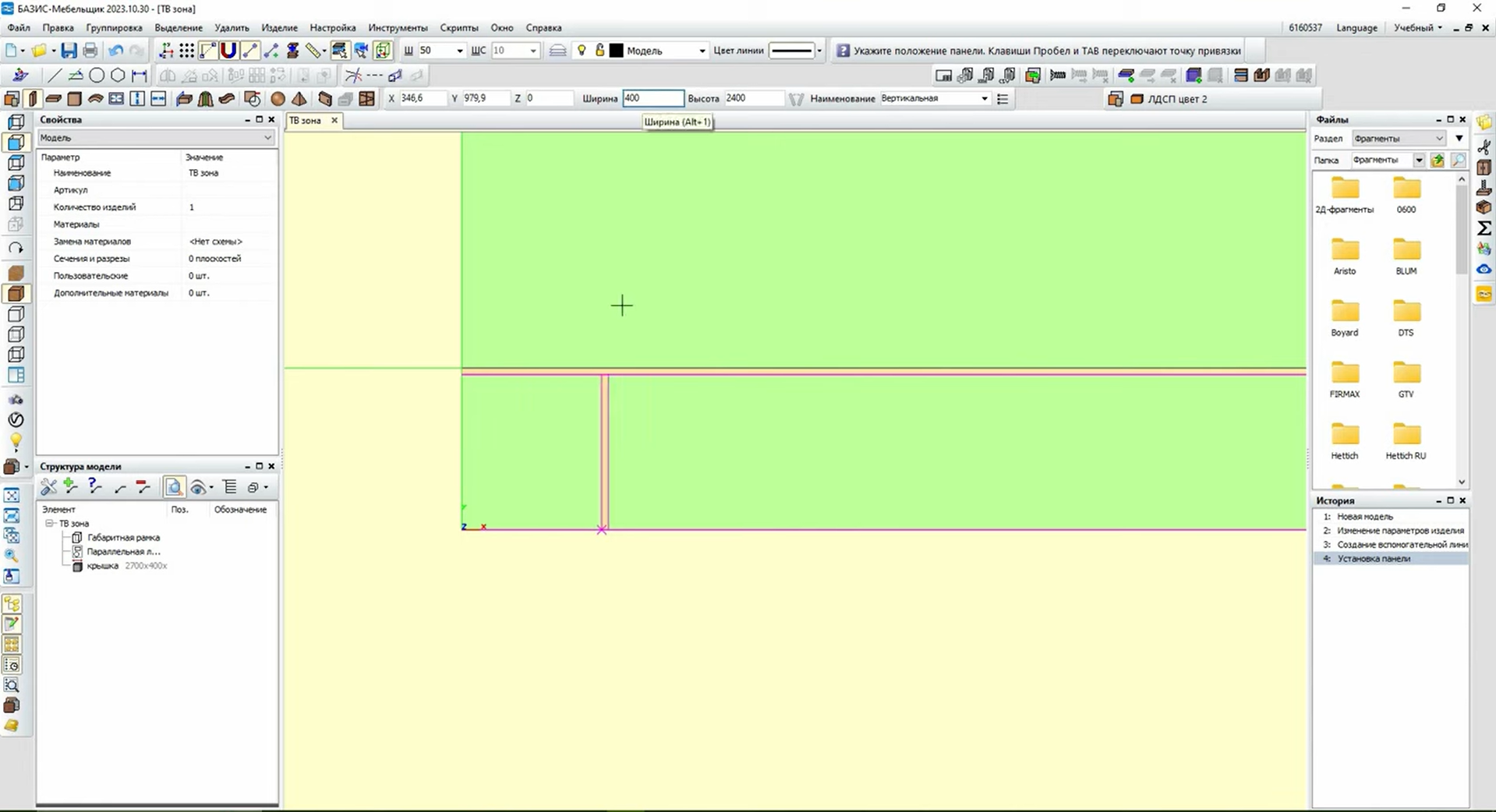Click the Save floppy disk icon
Screen dimensions: 1496x812
[x=69, y=51]
